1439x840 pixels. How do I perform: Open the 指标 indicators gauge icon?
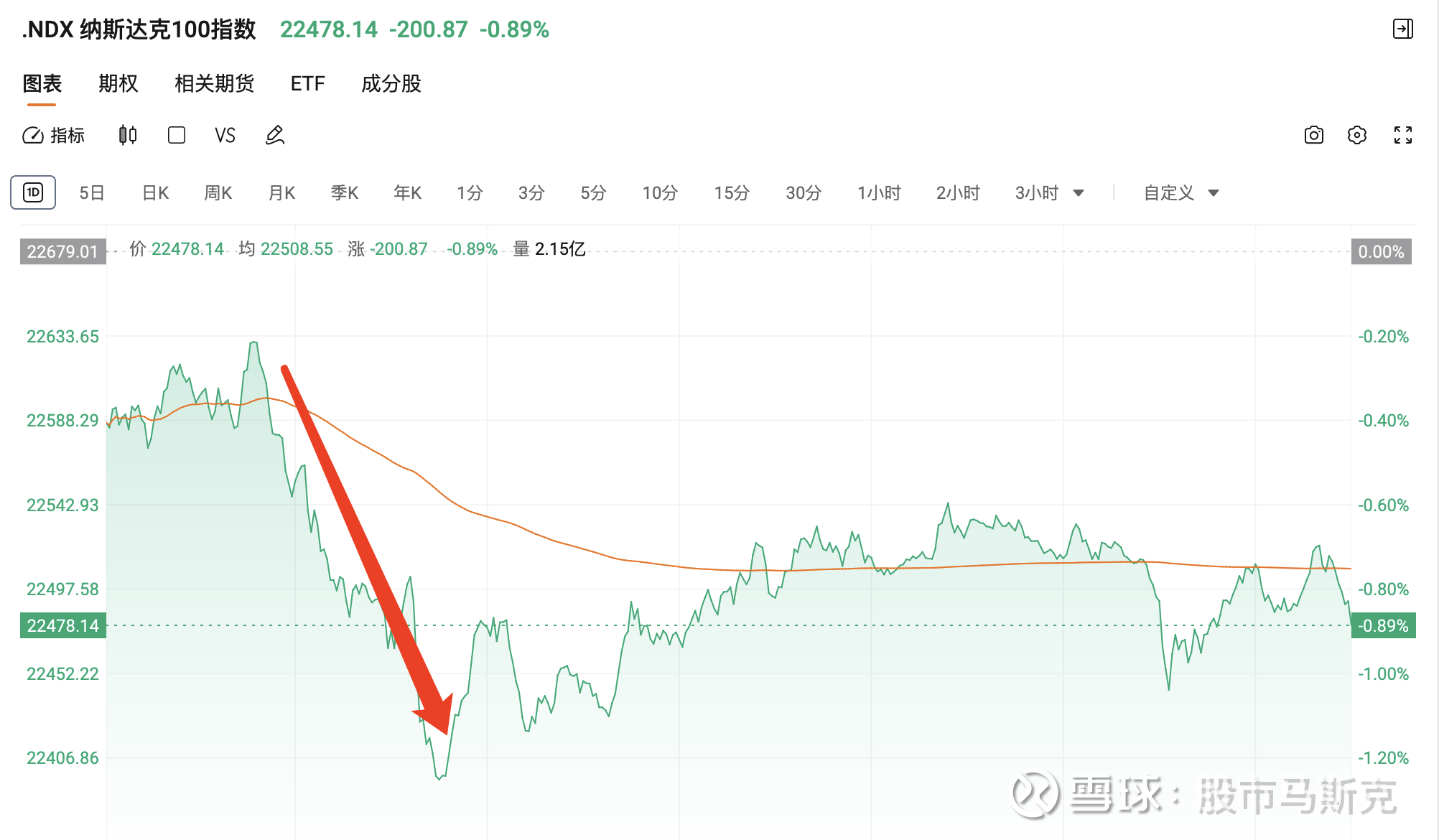coord(33,135)
